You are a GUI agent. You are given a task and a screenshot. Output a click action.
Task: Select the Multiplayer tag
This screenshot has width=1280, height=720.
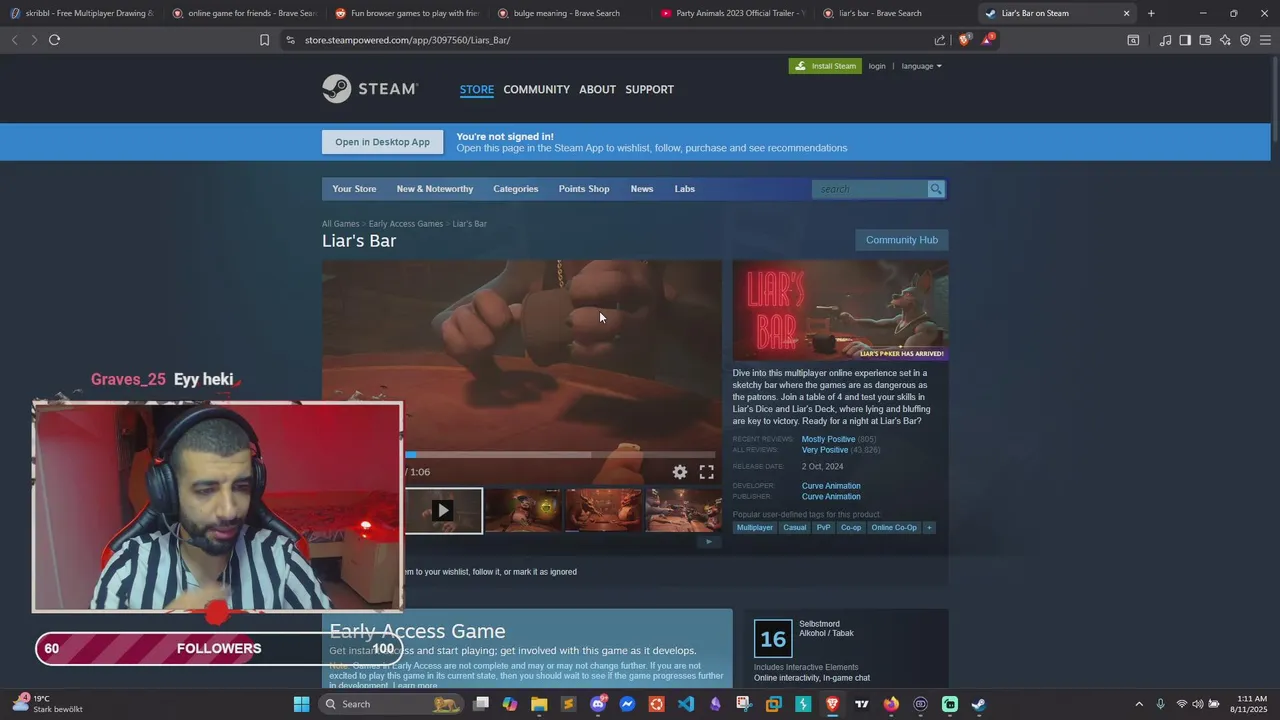coord(755,527)
